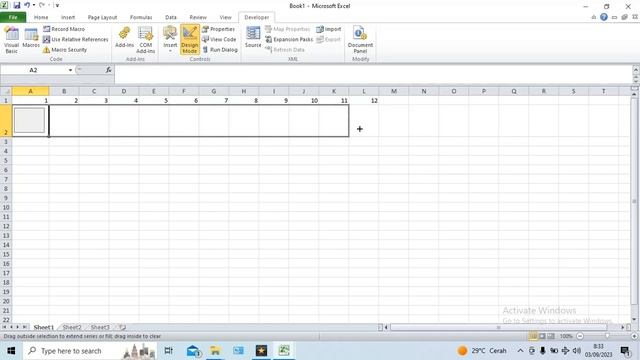Image resolution: width=640 pixels, height=360 pixels.
Task: Show hidden system tray icons
Action: pos(520,351)
